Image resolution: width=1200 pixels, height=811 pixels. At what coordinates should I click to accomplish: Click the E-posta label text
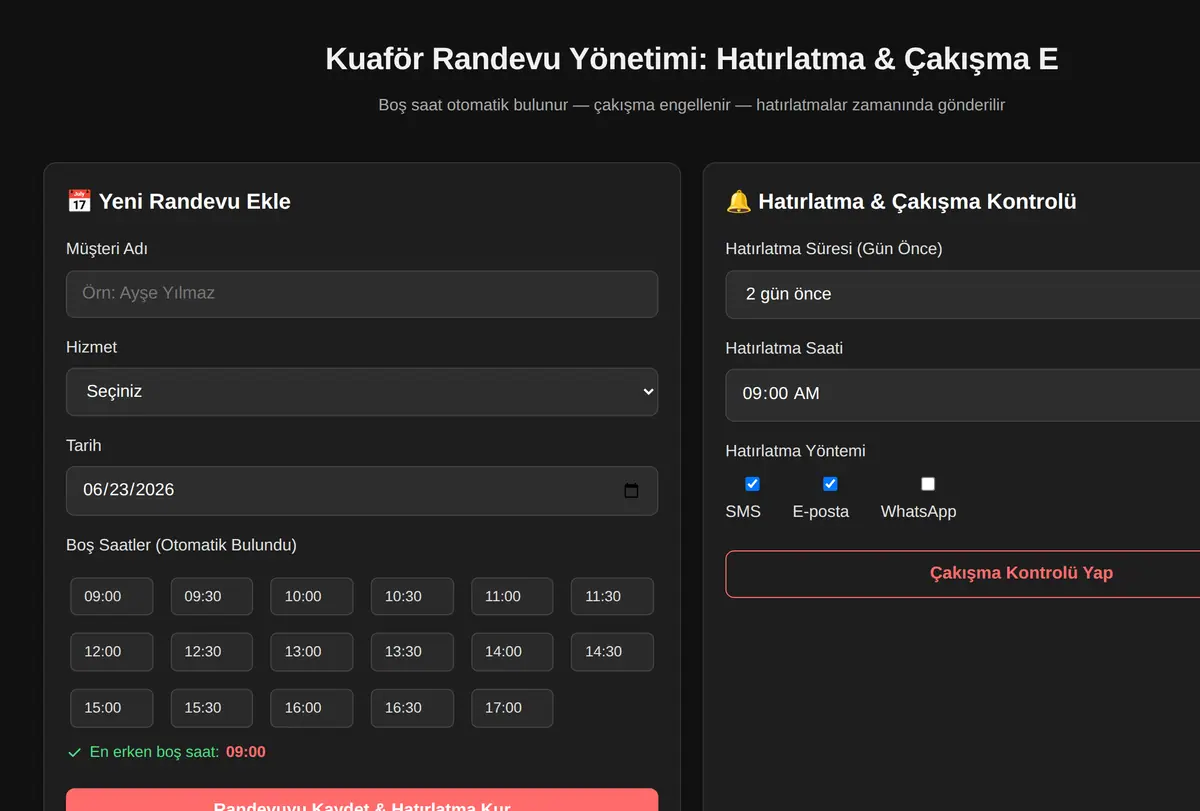(821, 512)
